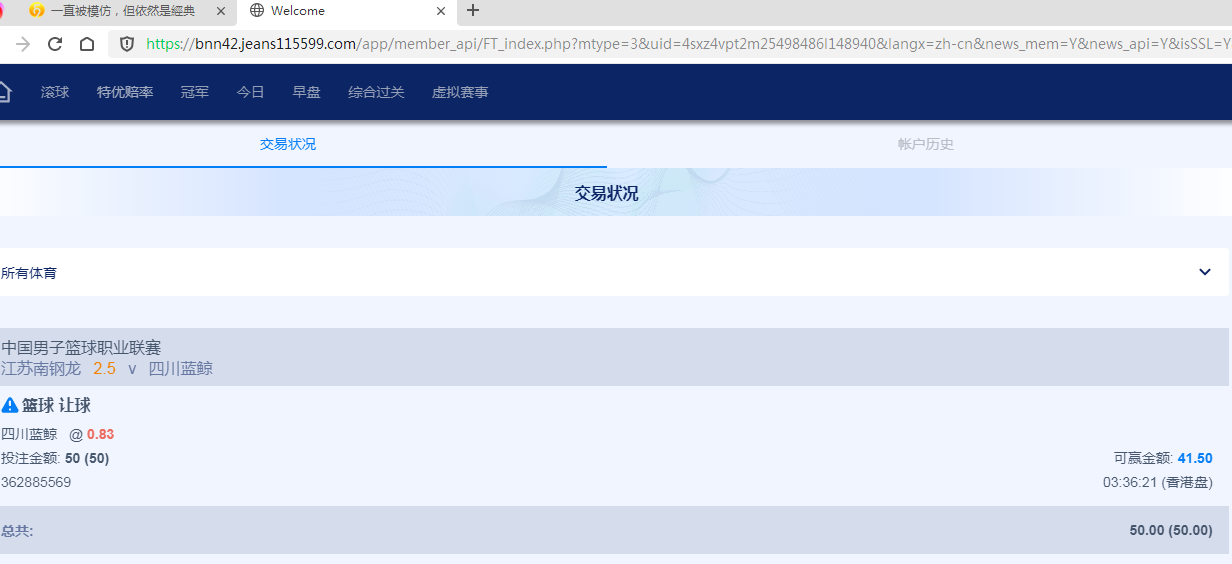Click the winnable amount 41.50
1232x564 pixels.
click(x=1195, y=458)
